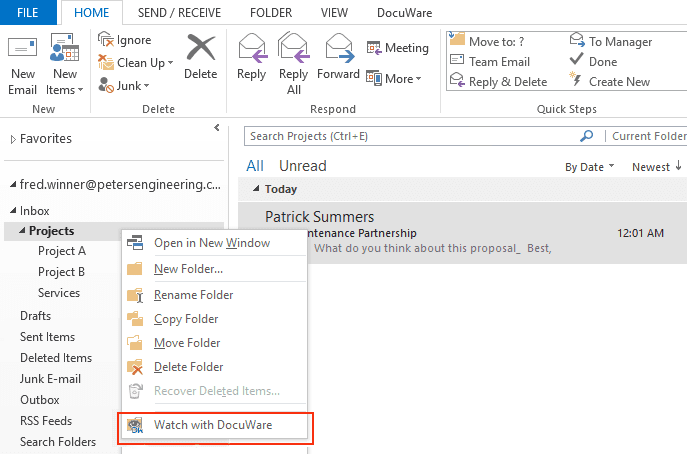Image resolution: width=687 pixels, height=454 pixels.
Task: Select the Move to: ? quick step
Action: tap(487, 41)
